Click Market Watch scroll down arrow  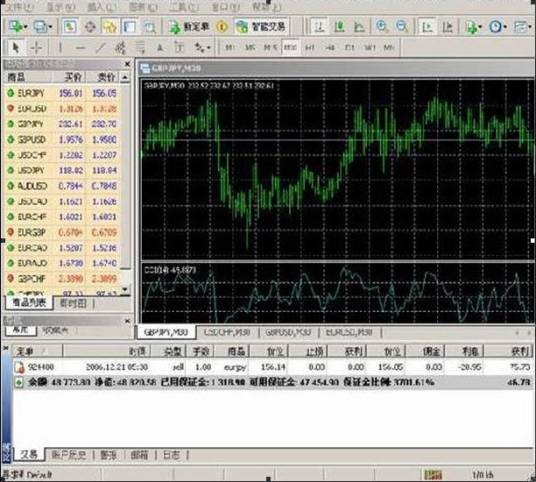pos(125,289)
